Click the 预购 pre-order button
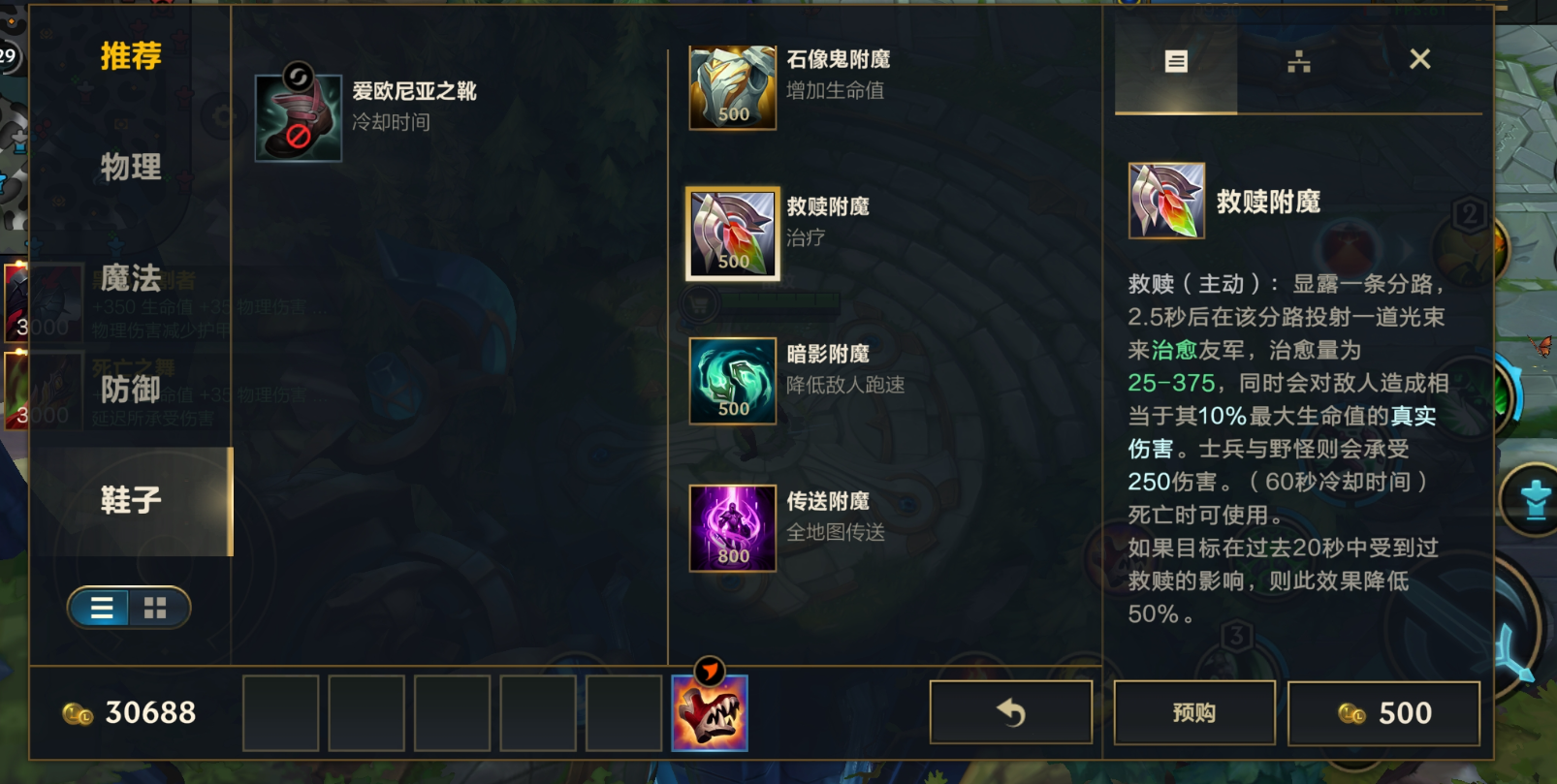Screen dimensions: 1557x784 point(1194,712)
